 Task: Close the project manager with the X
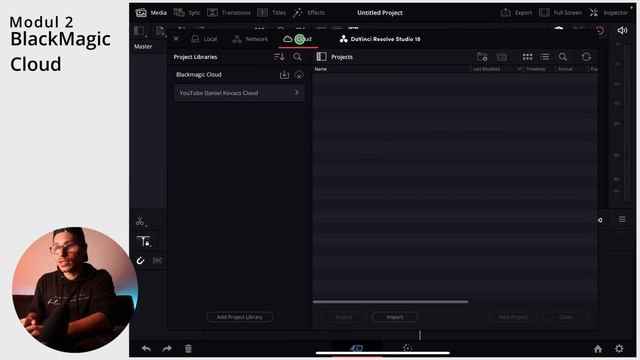pyautogui.click(x=176, y=39)
